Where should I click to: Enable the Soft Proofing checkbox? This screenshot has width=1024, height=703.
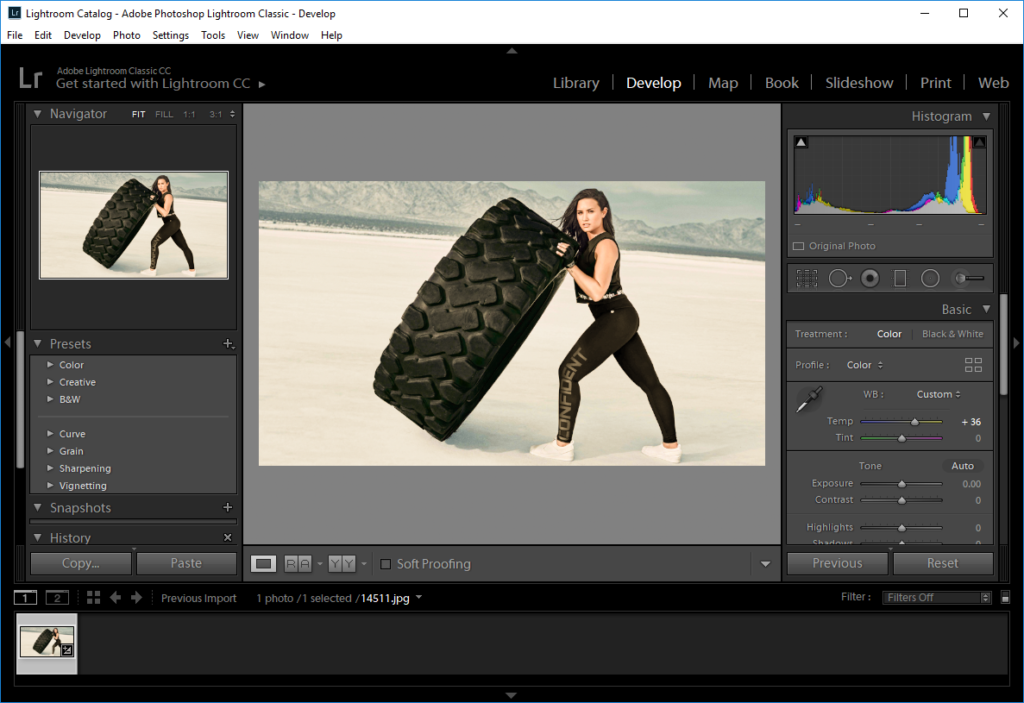coord(386,564)
